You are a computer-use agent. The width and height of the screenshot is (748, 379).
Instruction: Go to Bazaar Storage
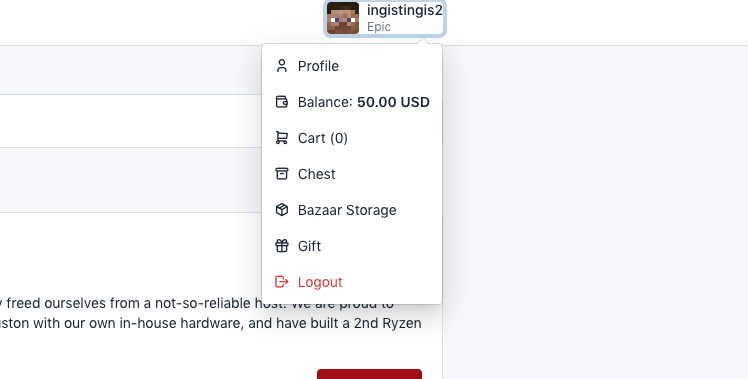352,210
